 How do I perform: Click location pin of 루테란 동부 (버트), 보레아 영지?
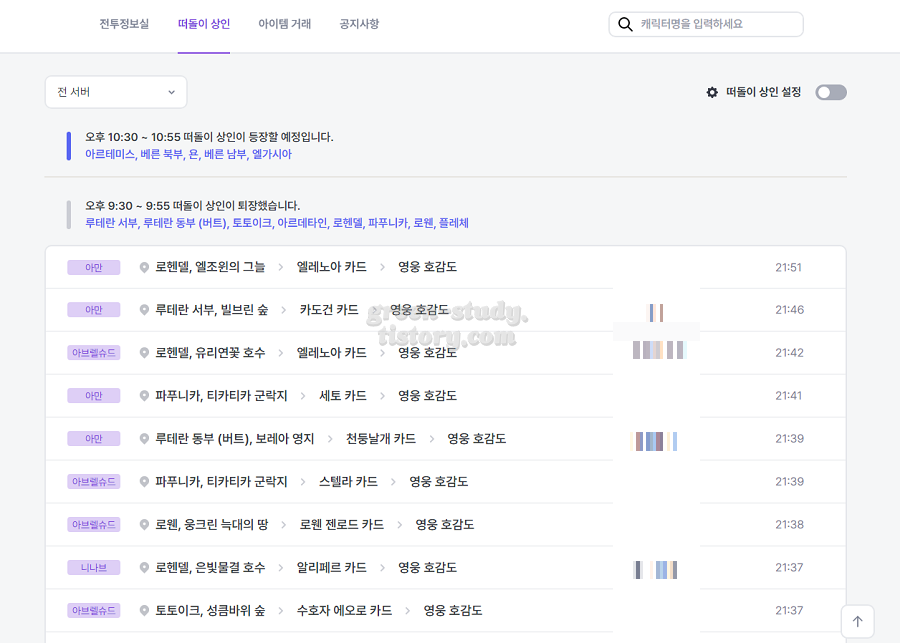[x=144, y=439]
